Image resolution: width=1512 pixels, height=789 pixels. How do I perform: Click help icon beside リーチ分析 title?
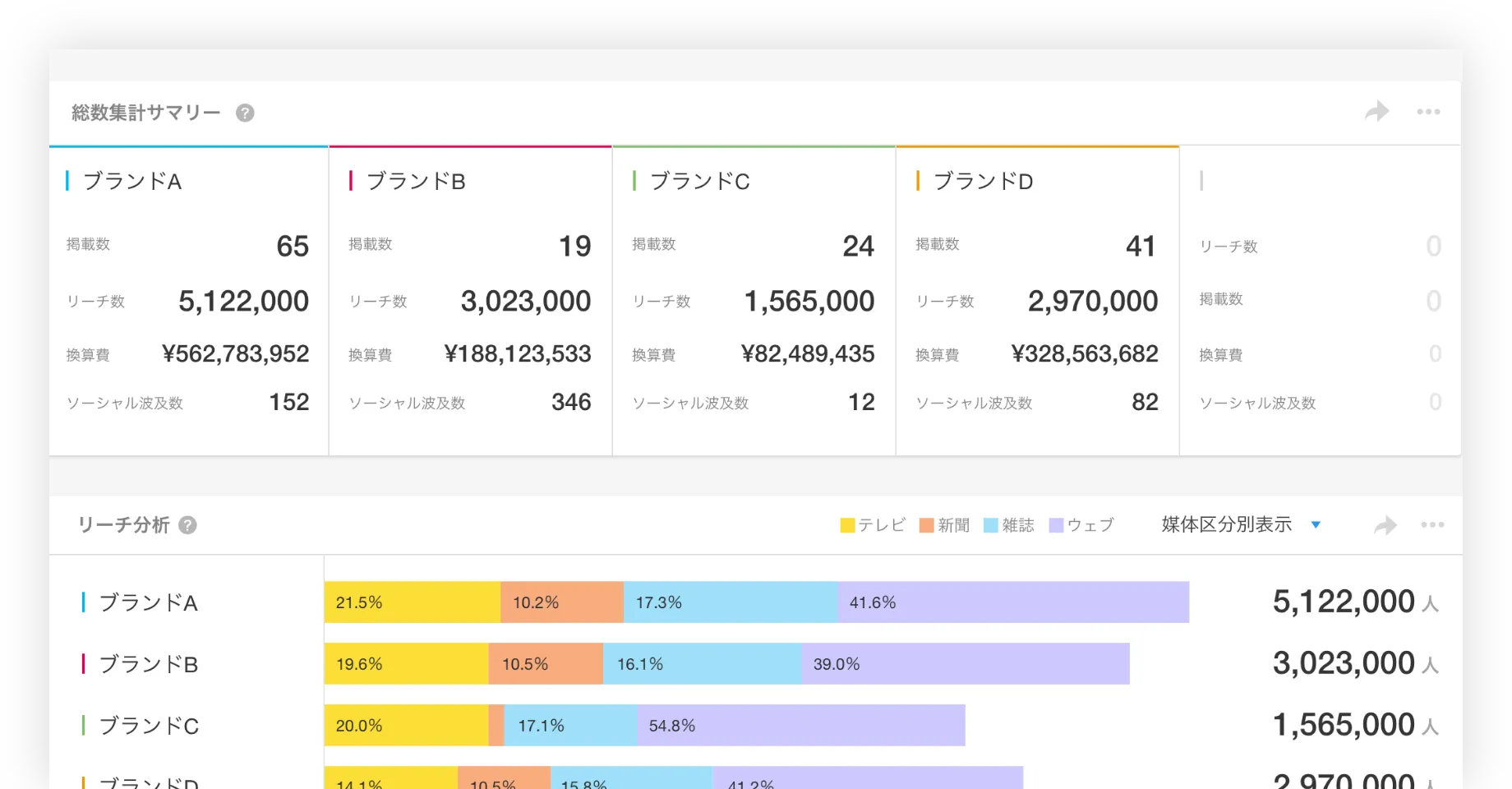point(187,525)
